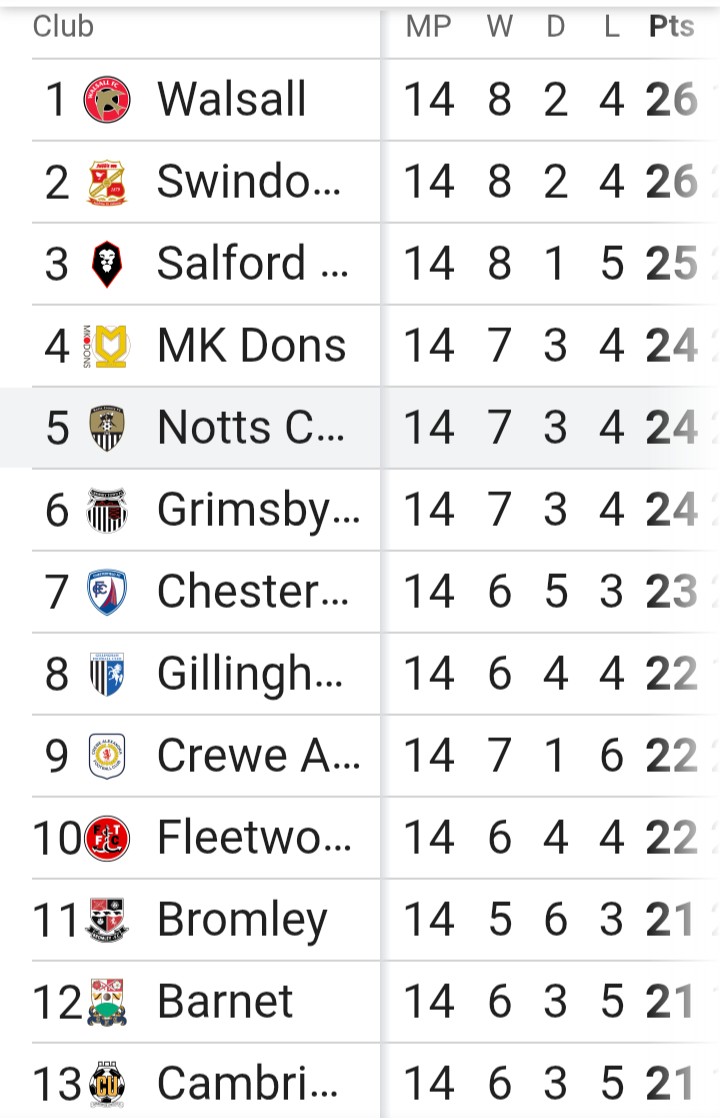Viewport: 720px width, 1118px height.
Task: Click the Bromley club crest icon
Action: coord(107,920)
